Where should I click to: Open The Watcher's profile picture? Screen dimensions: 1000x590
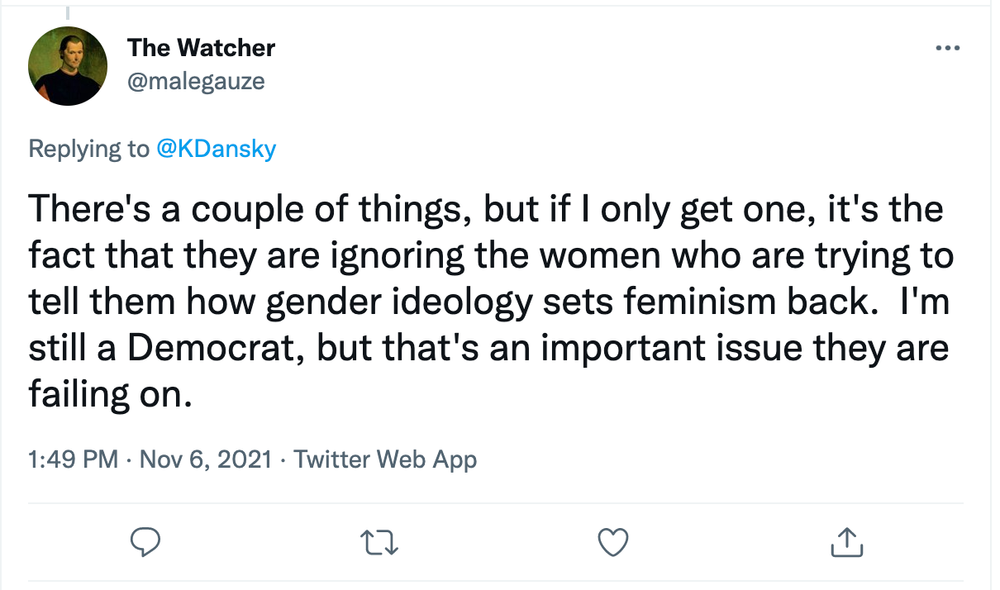(69, 65)
